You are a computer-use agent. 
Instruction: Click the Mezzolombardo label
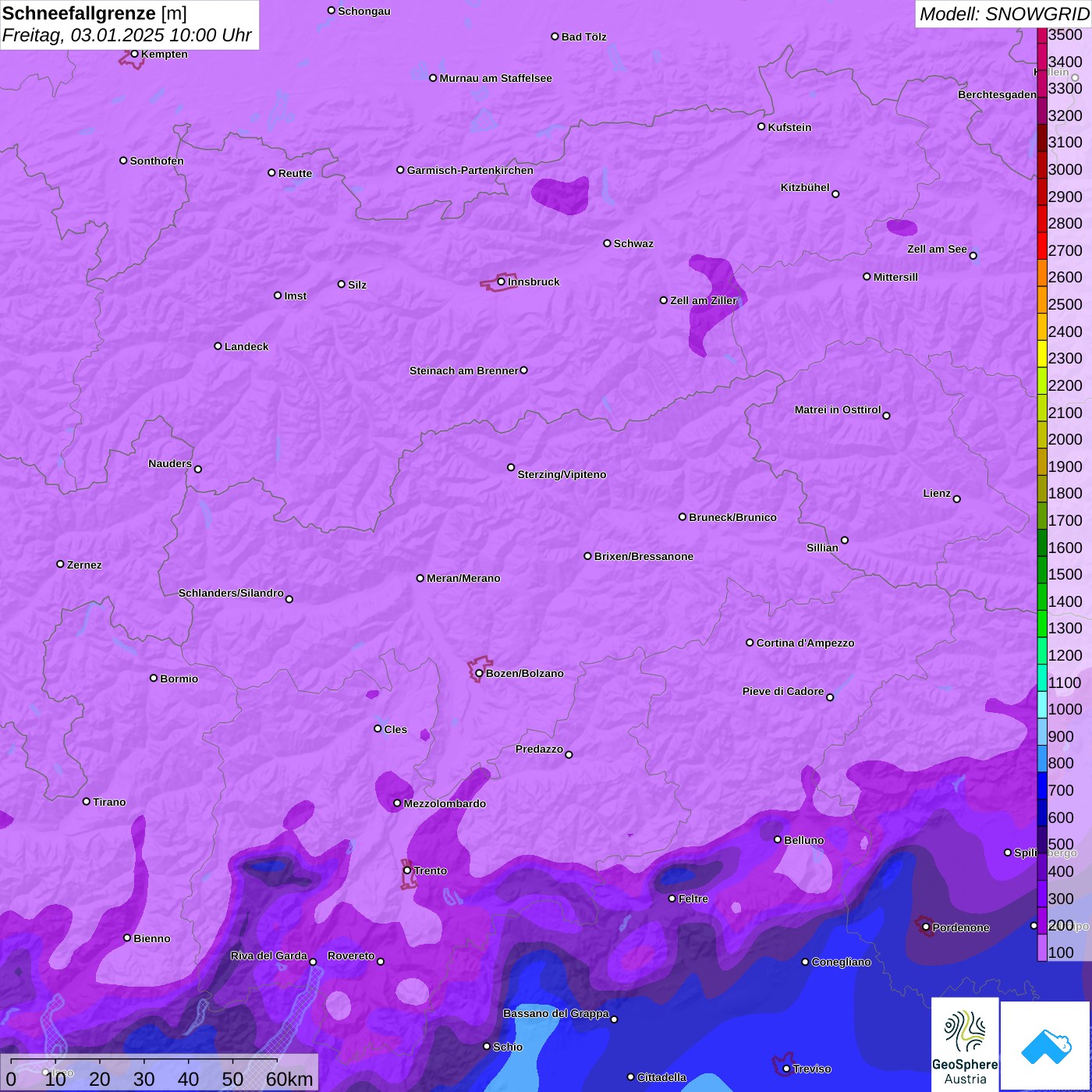point(445,803)
